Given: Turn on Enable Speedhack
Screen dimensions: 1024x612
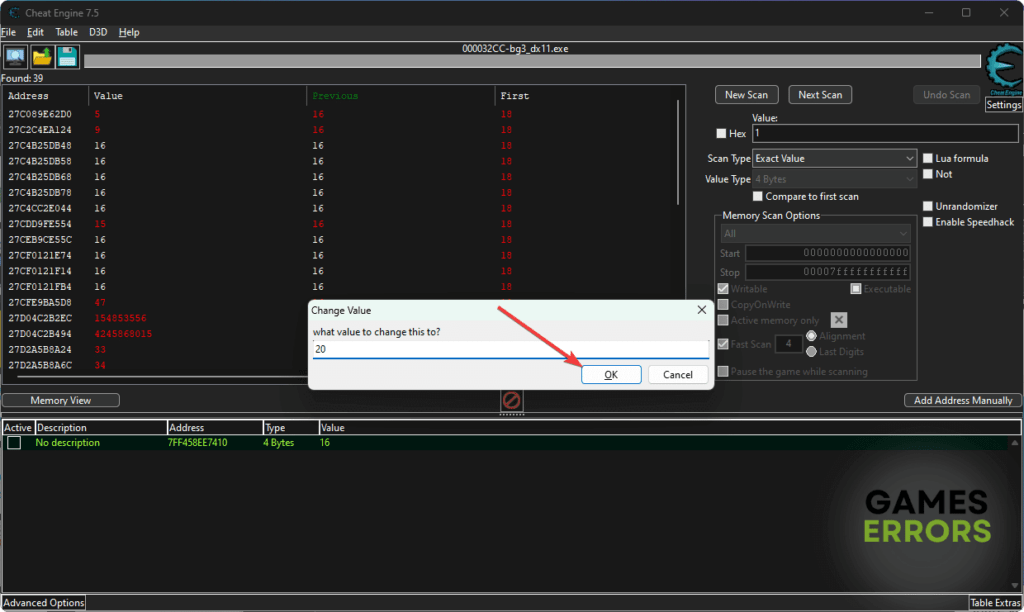Looking at the screenshot, I should tap(927, 222).
